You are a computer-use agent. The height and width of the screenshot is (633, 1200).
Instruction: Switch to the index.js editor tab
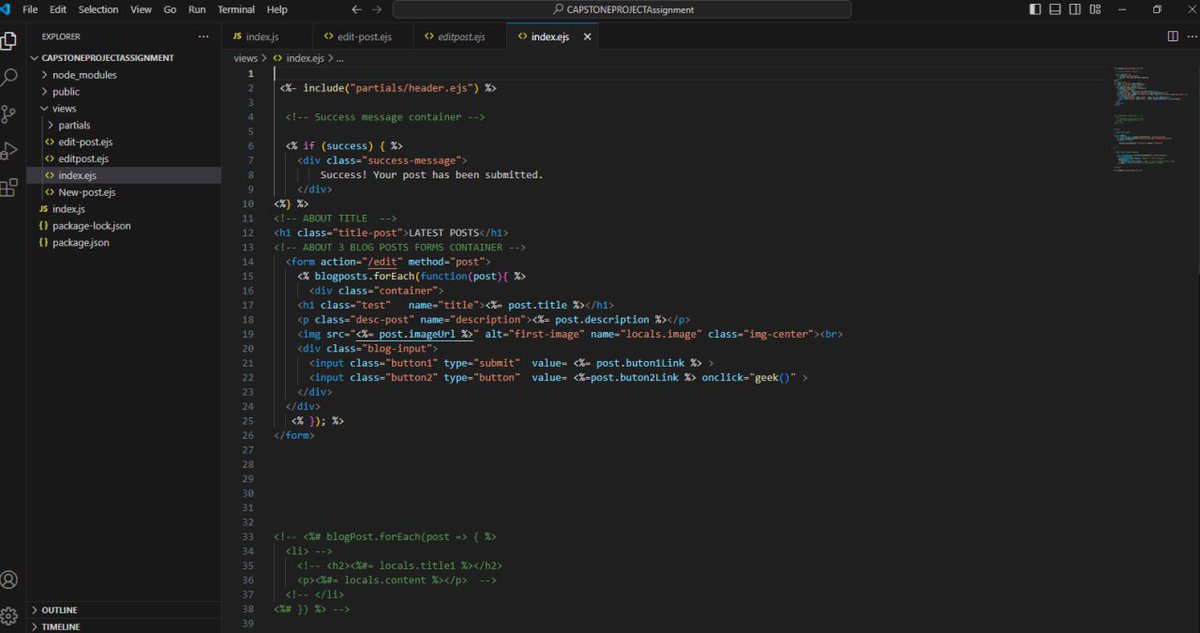tap(265, 36)
